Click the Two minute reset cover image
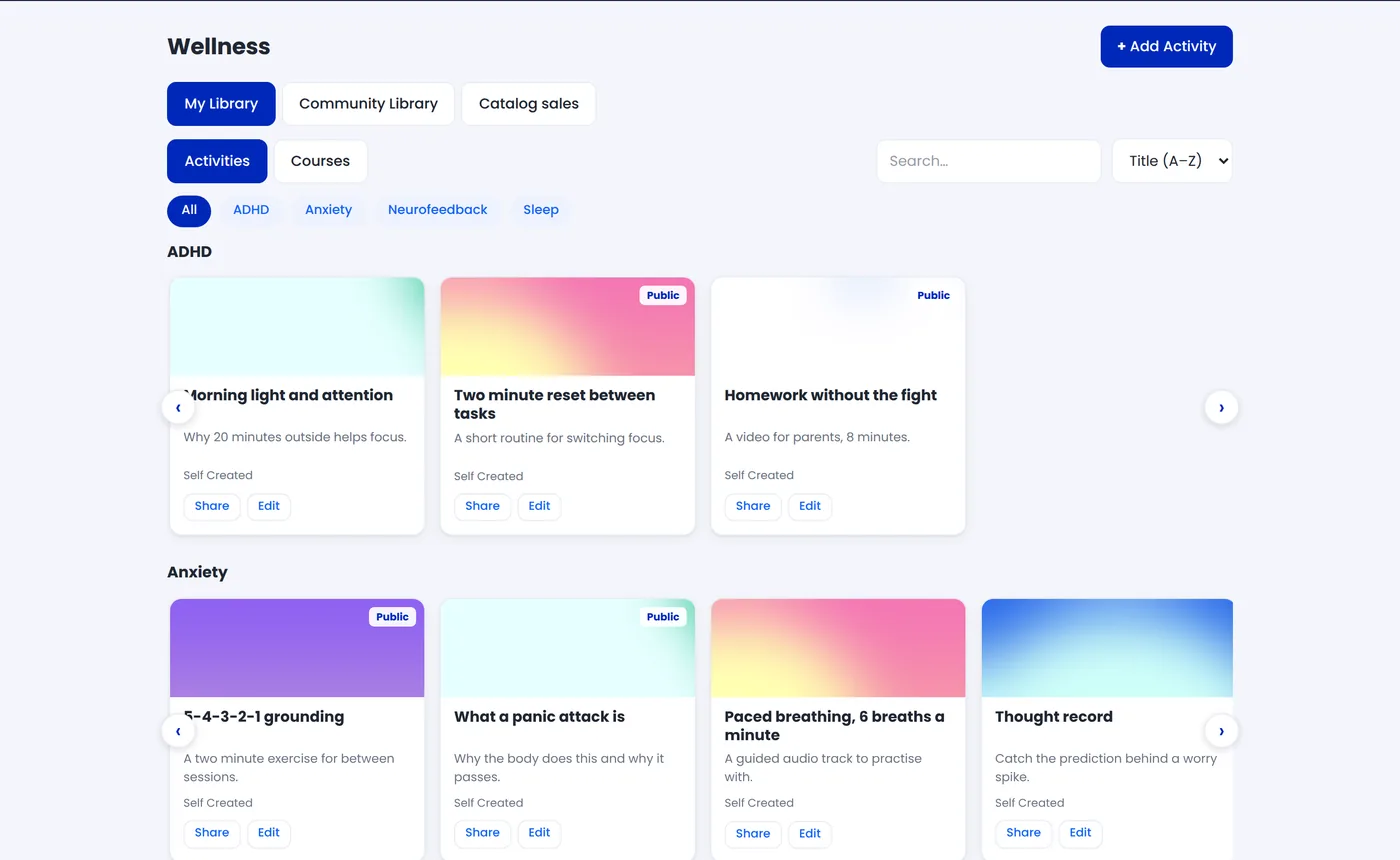Image resolution: width=1400 pixels, height=860 pixels. (x=567, y=327)
